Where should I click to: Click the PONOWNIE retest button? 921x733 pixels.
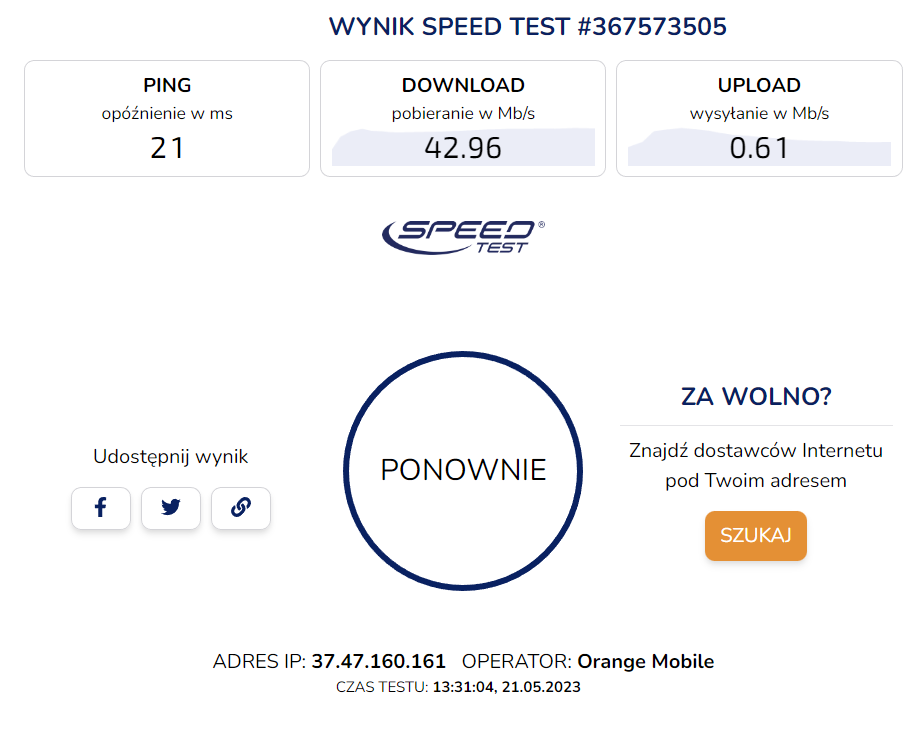coord(462,470)
